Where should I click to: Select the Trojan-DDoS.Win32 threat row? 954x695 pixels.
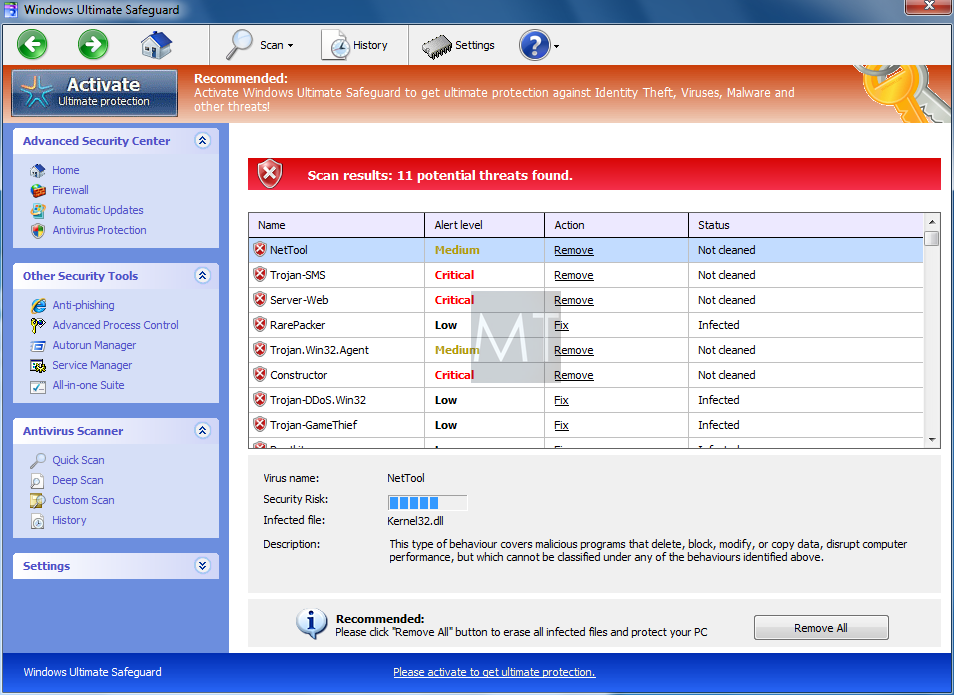point(586,400)
